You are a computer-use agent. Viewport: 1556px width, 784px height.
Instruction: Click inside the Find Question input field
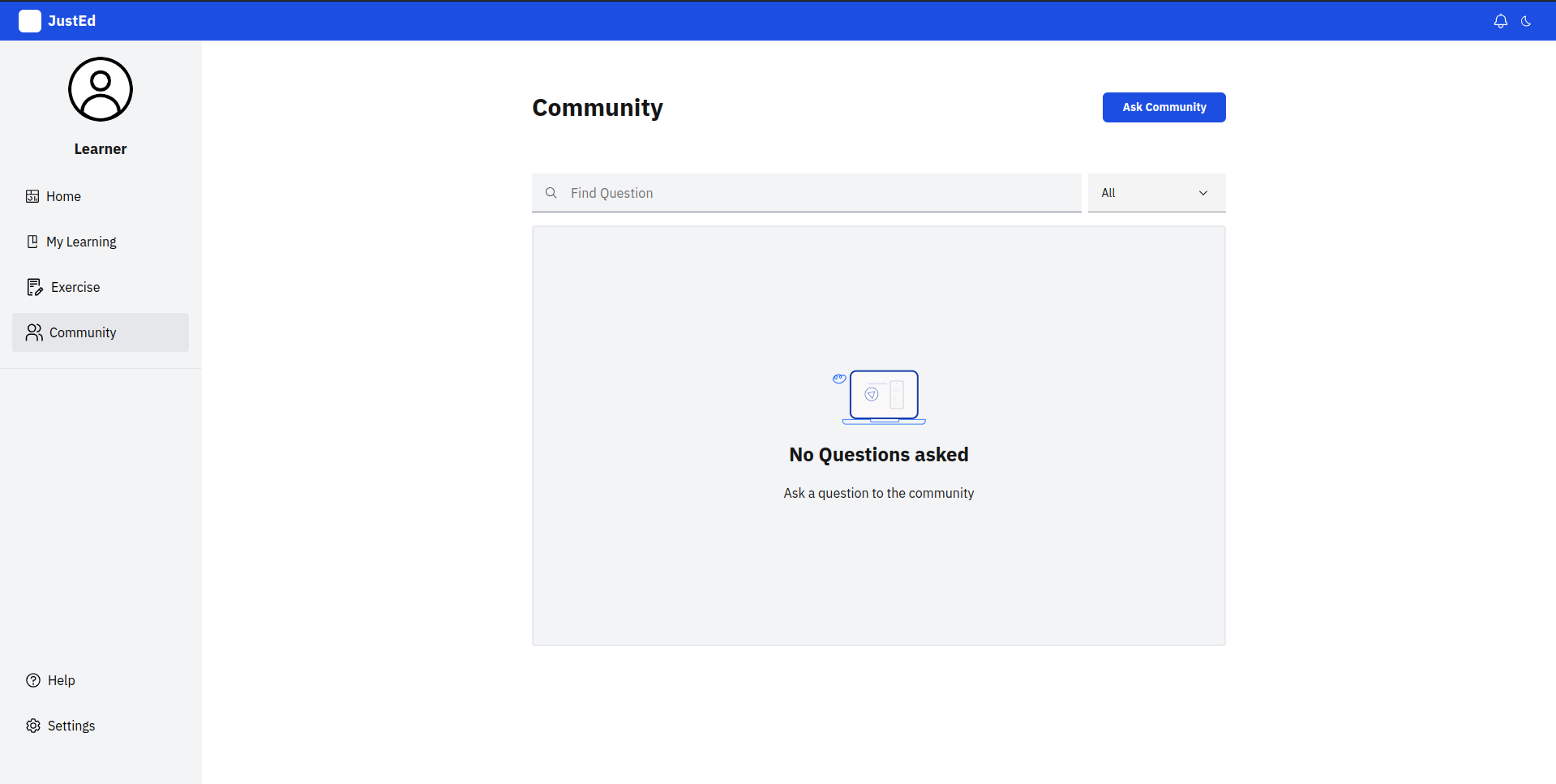coord(730,193)
